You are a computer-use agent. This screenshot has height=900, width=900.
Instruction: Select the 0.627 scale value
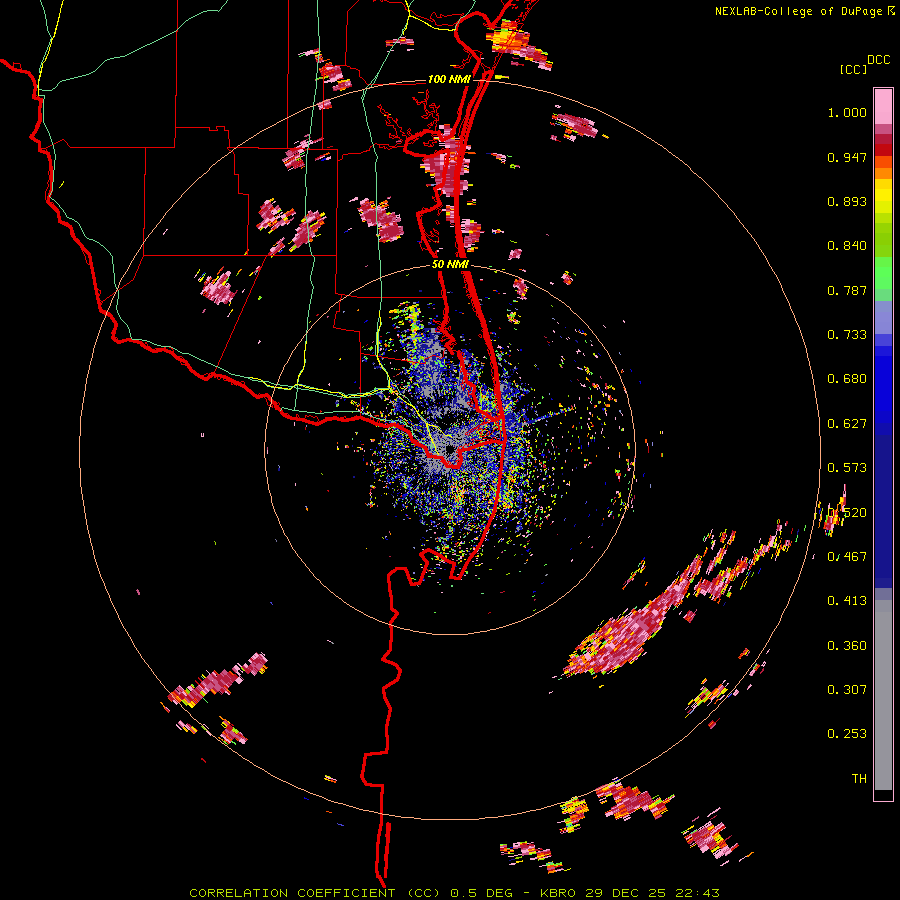point(847,424)
